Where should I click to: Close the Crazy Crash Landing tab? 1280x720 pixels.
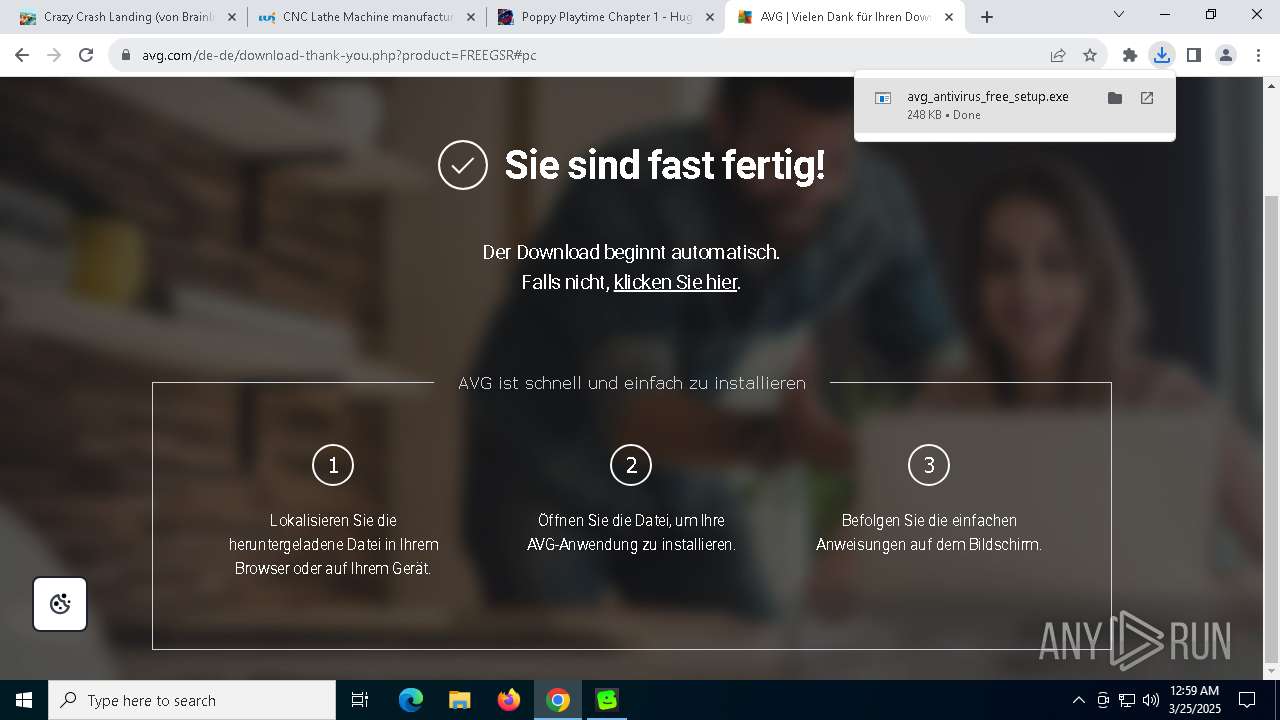[x=231, y=17]
